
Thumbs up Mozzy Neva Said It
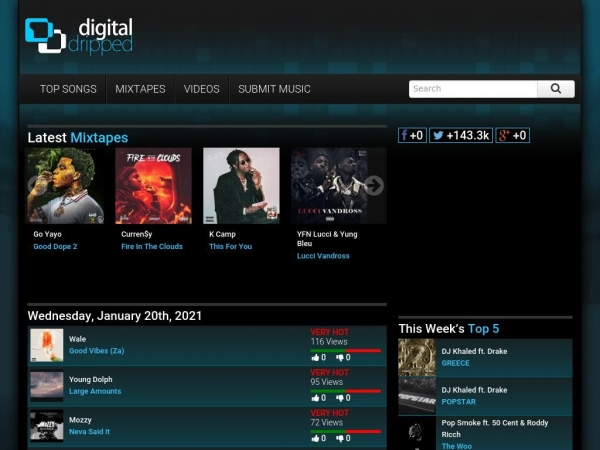[x=315, y=438]
